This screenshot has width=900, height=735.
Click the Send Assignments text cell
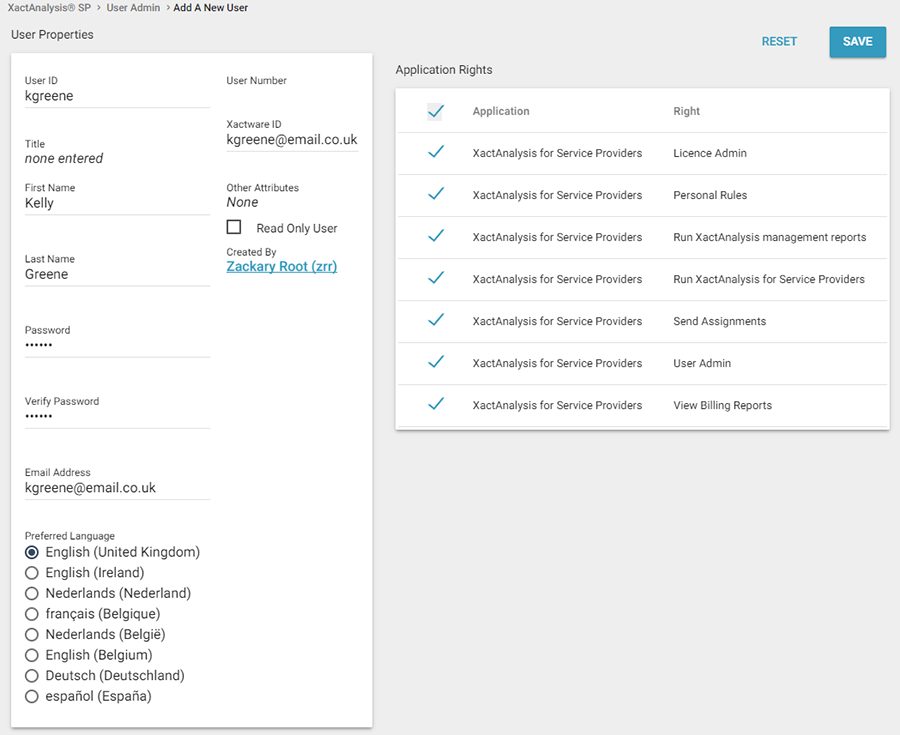[720, 321]
